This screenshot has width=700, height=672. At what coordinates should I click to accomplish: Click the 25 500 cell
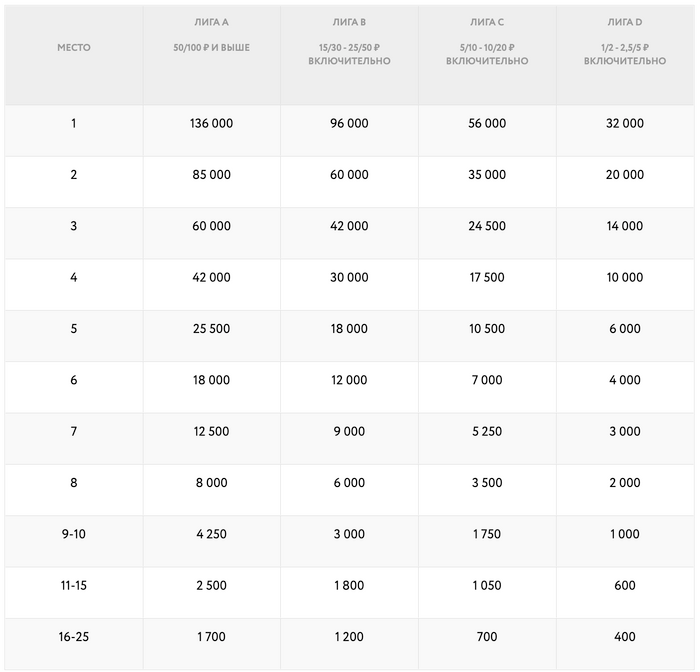tap(211, 329)
